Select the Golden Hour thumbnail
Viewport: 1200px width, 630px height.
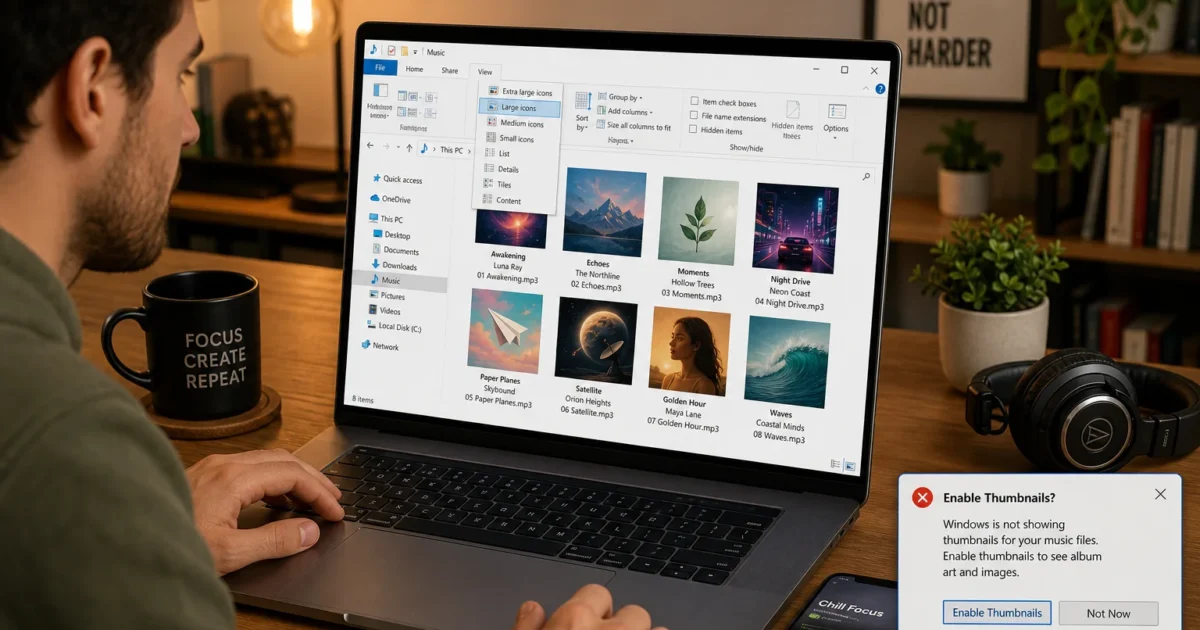[x=689, y=351]
